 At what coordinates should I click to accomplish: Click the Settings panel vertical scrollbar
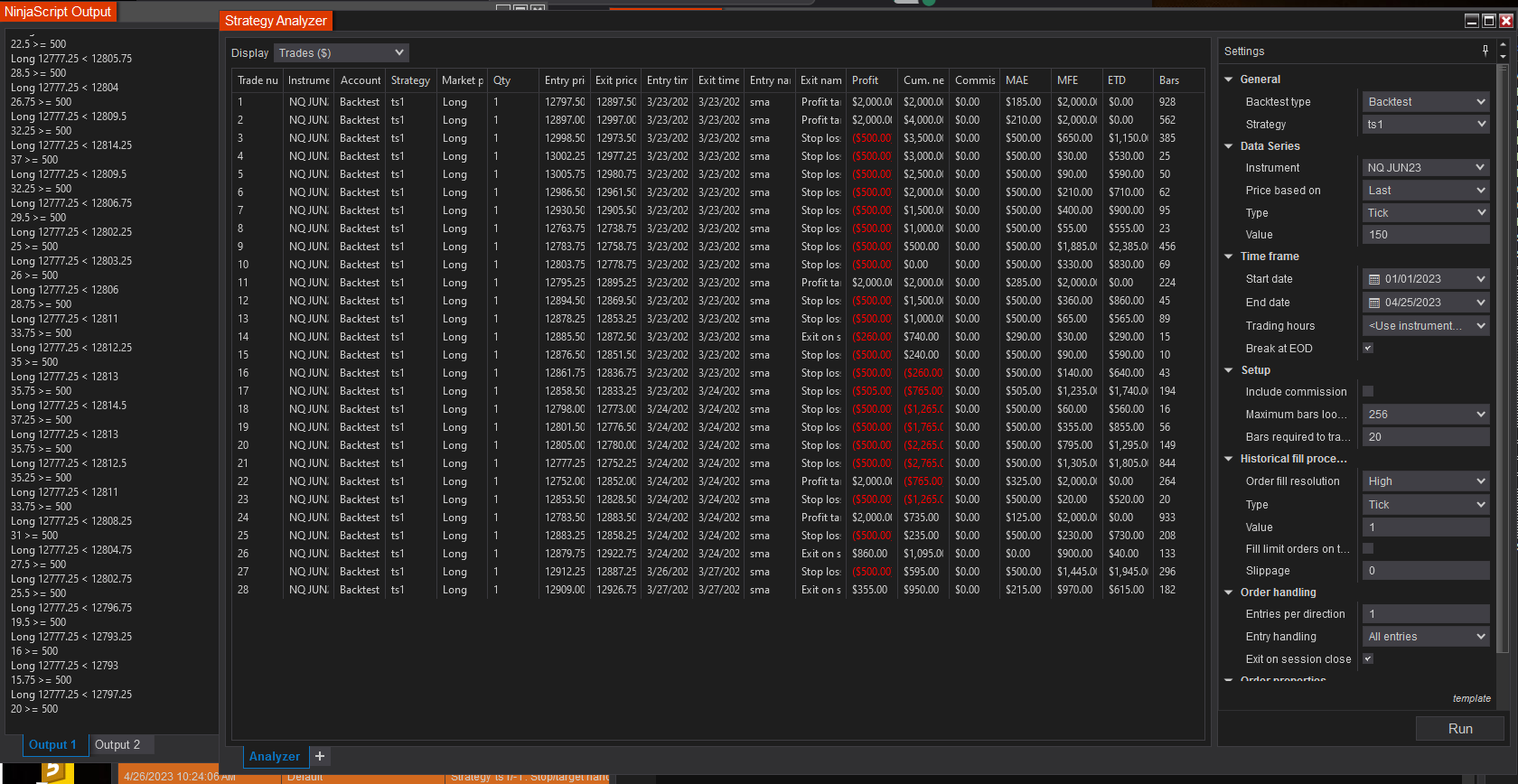(1503, 359)
